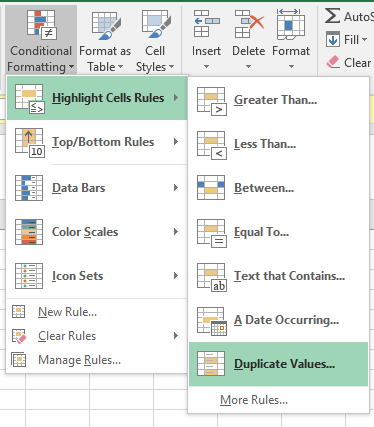
Task: Choose the Equal To... menu entry
Action: tap(278, 232)
